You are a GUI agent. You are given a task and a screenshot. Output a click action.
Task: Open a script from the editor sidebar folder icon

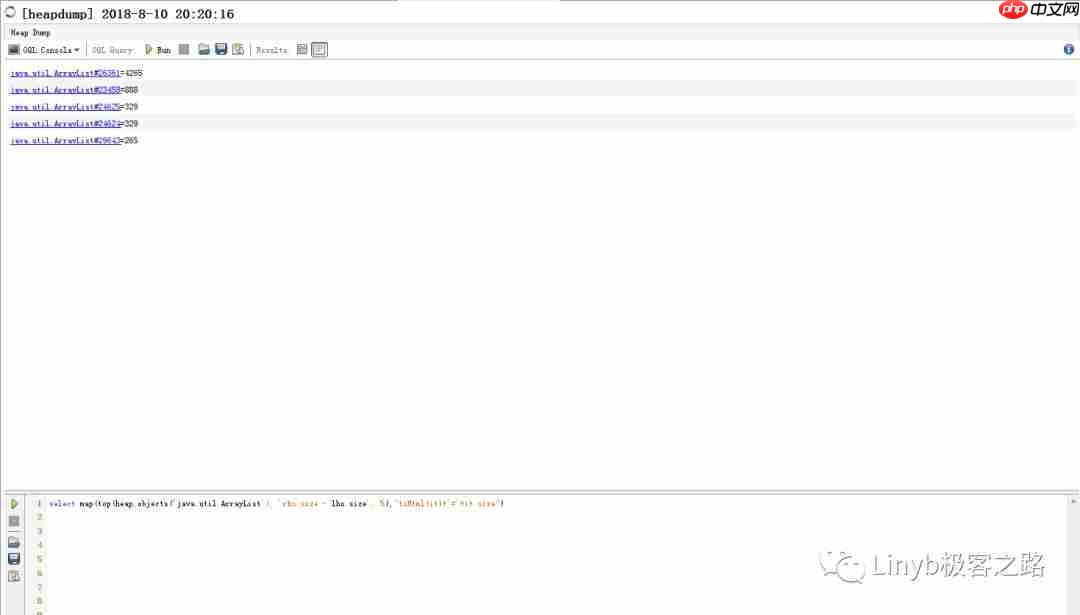point(14,541)
